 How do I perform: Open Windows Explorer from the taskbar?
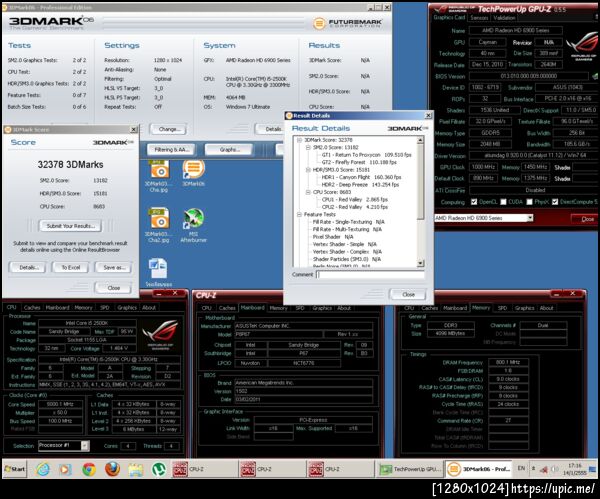(x=136, y=469)
